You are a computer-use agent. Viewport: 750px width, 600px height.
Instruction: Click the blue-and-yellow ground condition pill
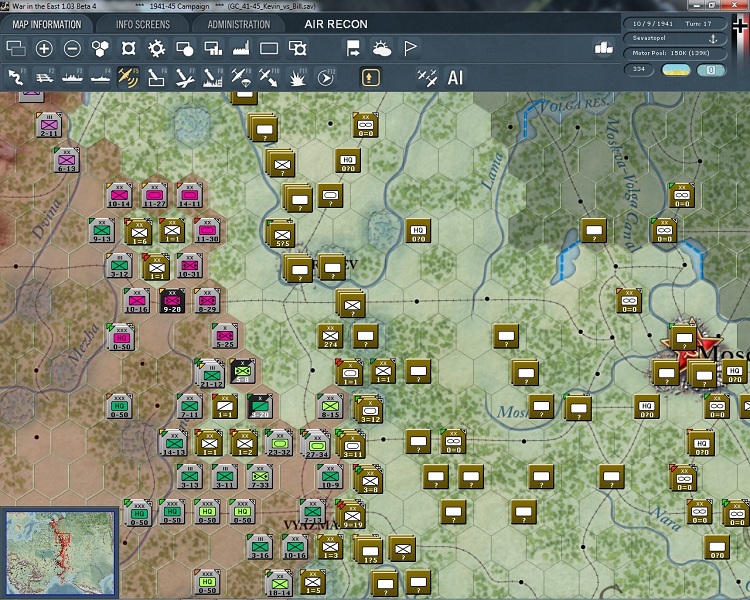click(675, 70)
